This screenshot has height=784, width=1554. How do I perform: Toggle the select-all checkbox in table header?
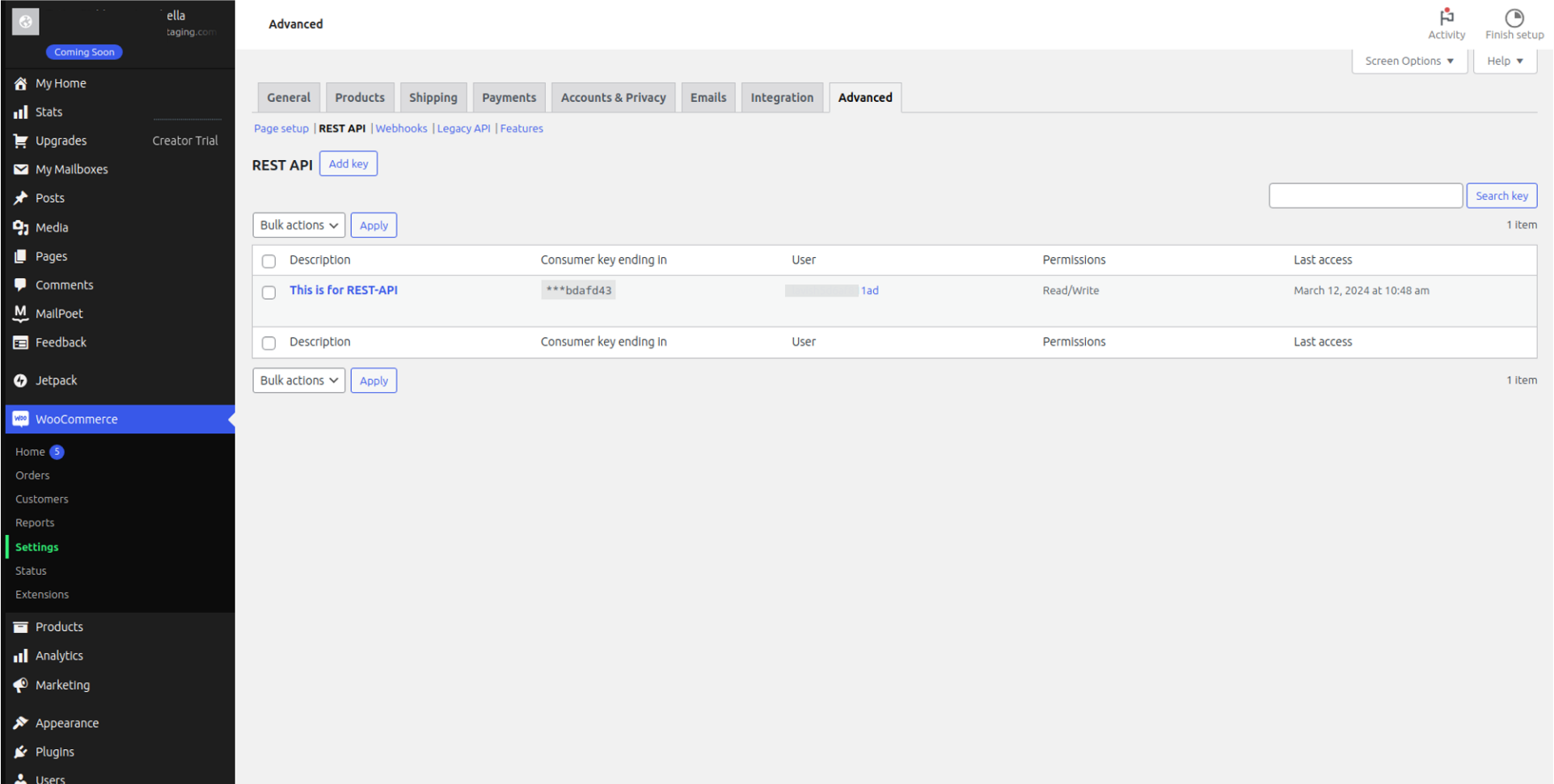(x=269, y=261)
